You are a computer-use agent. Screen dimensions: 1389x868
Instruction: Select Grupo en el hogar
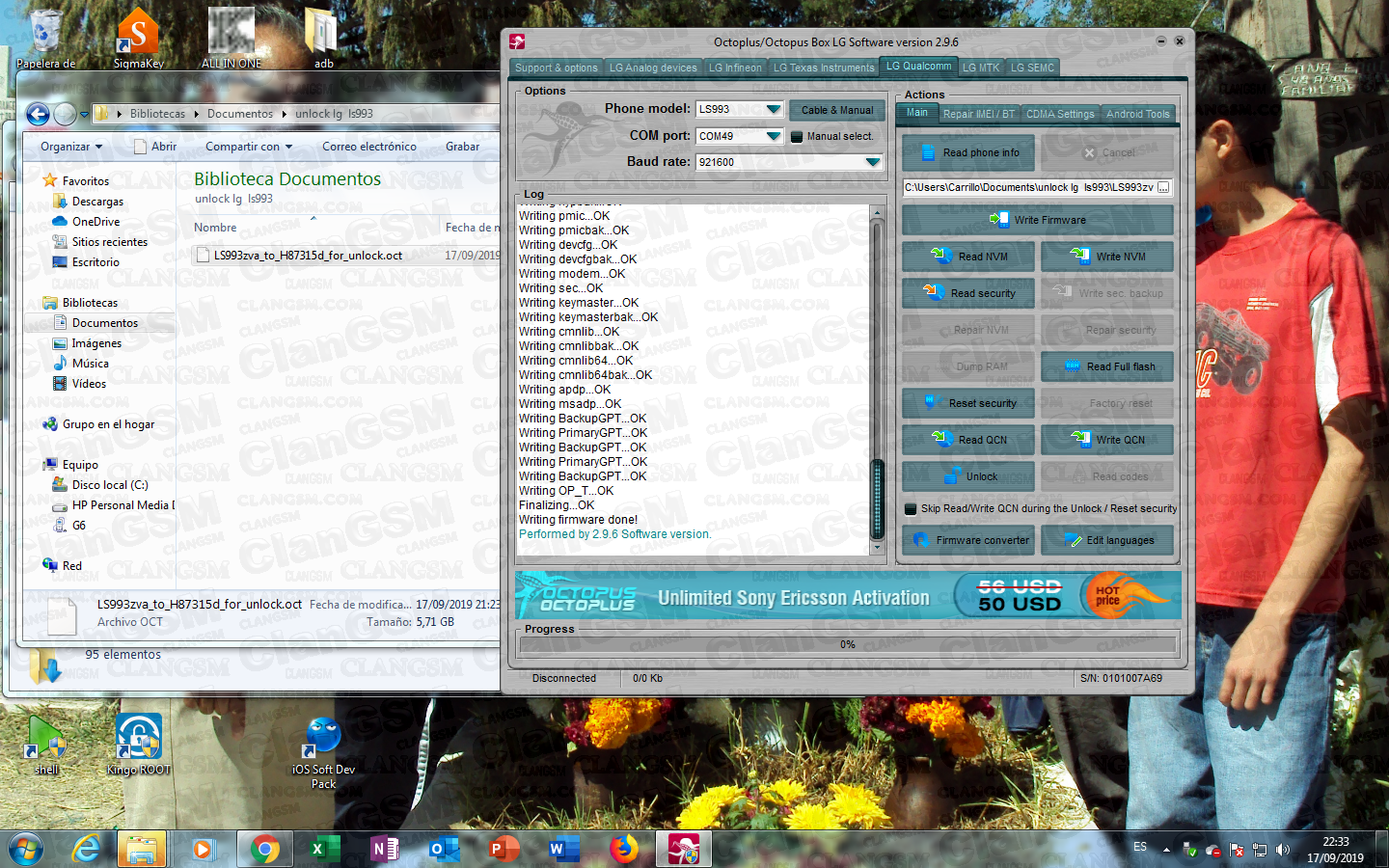[108, 424]
